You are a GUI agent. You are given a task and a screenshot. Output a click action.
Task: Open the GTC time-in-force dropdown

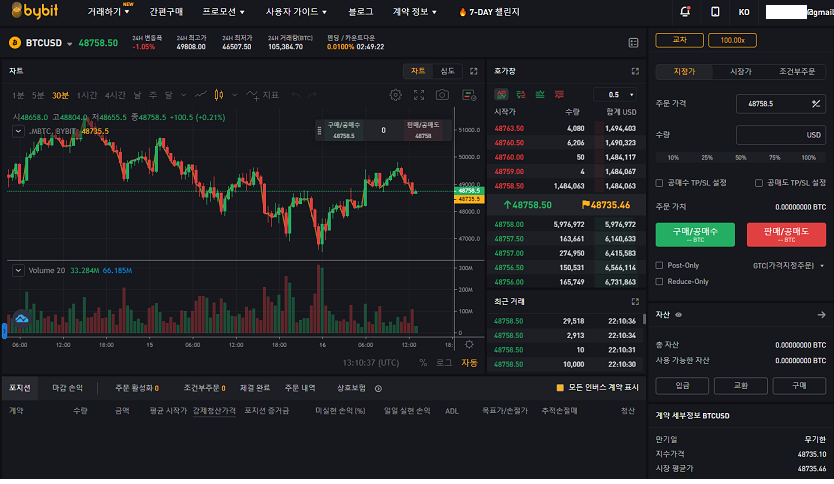tap(788, 265)
